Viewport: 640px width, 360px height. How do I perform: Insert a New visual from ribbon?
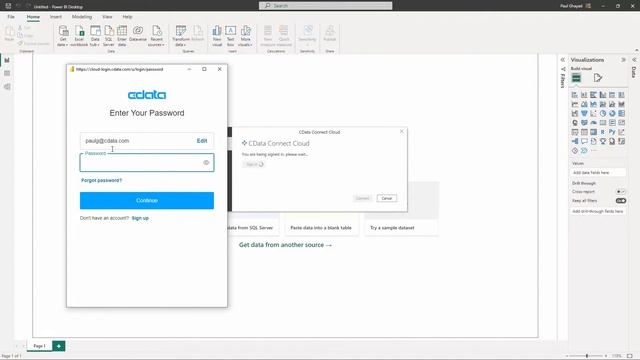[217, 36]
